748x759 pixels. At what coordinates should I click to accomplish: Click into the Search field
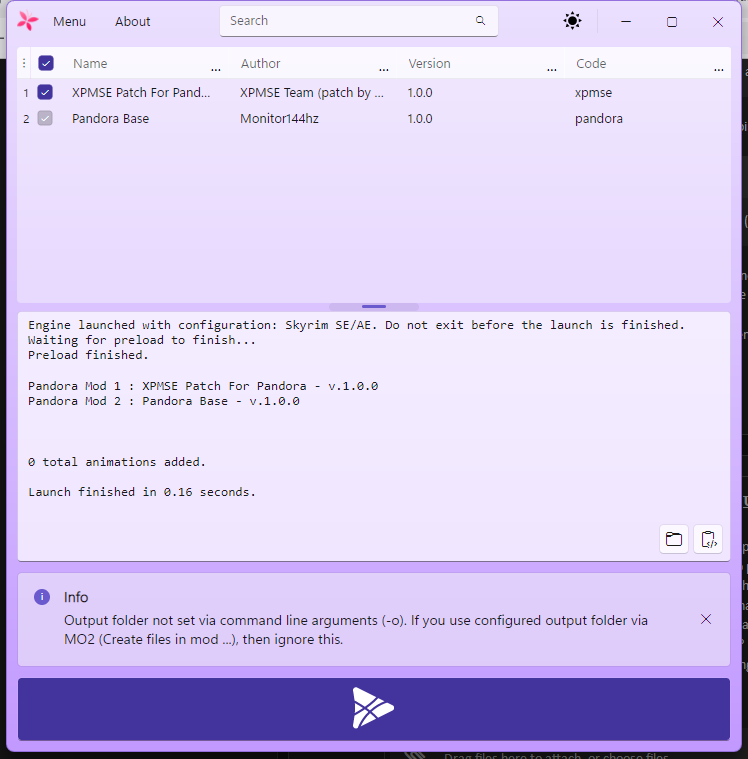click(358, 21)
